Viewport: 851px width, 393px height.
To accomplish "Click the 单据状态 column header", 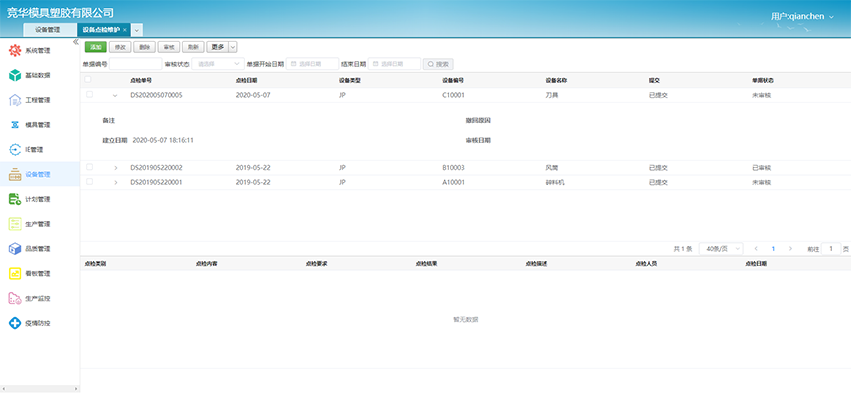I will tap(763, 80).
